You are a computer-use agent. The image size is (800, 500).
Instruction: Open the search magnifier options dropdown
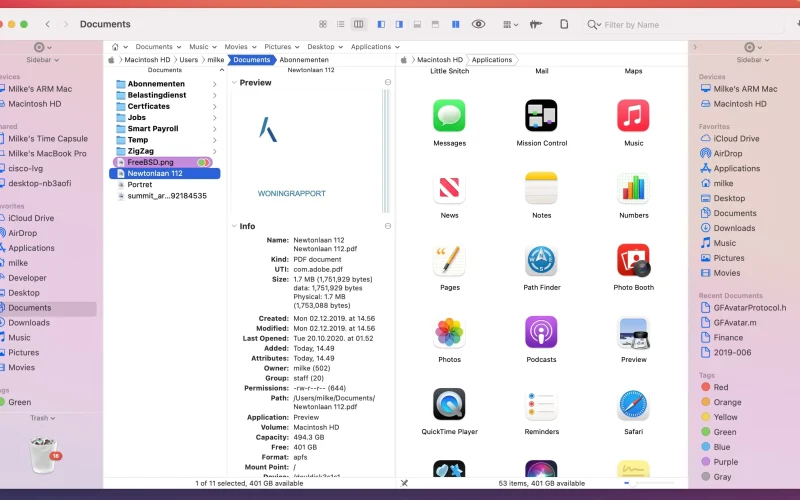tap(593, 24)
